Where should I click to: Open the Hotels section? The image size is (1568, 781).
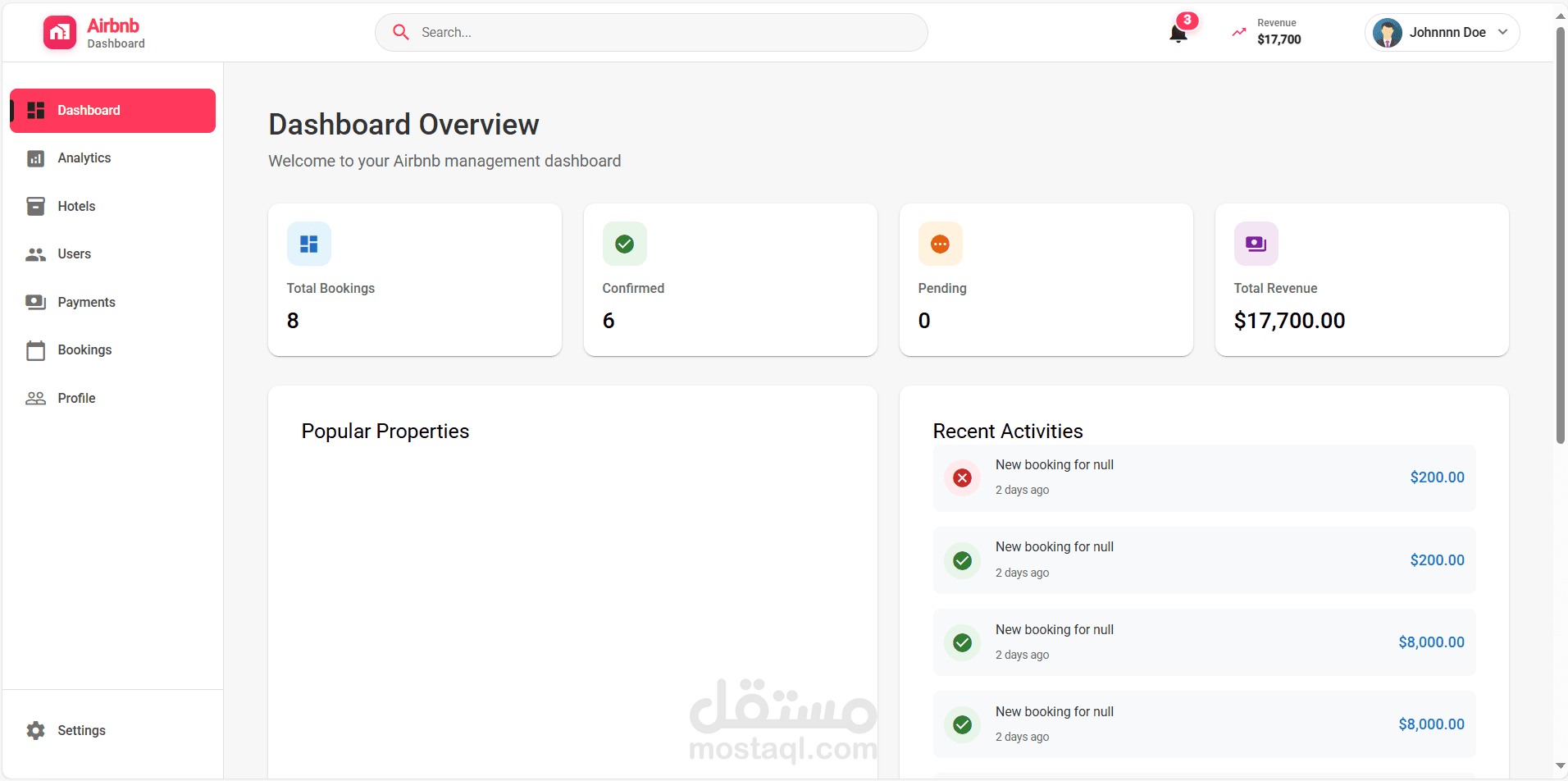[x=112, y=206]
